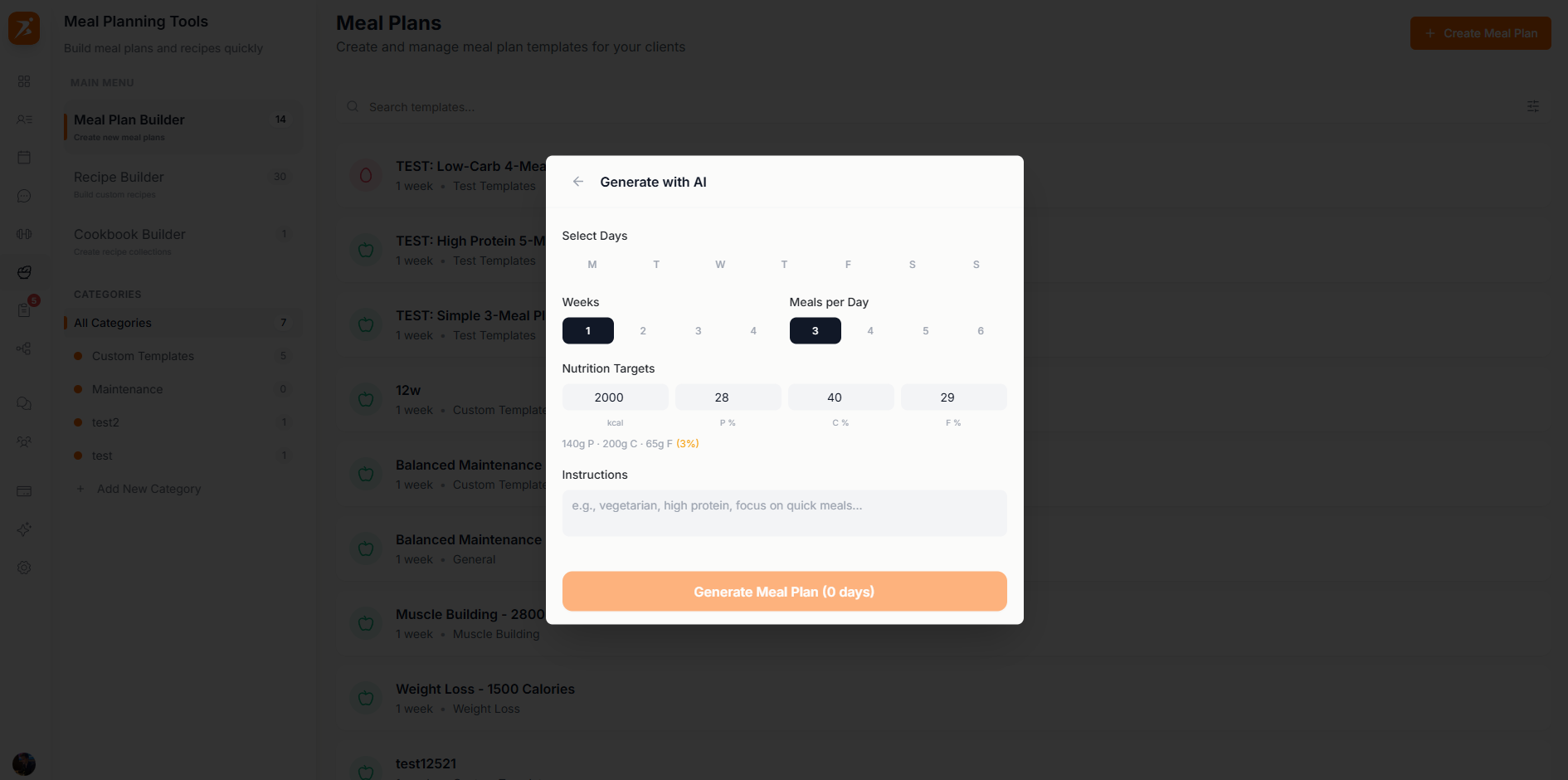1568x780 pixels.
Task: Click inside the Instructions text field
Action: (784, 513)
